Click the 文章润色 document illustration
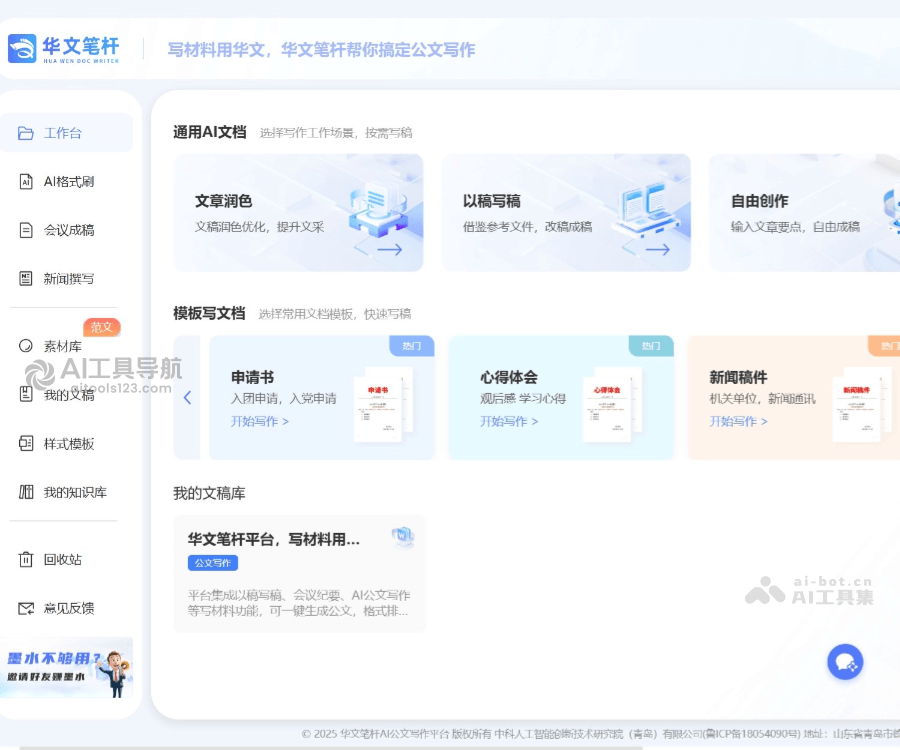The width and height of the screenshot is (900, 750). (378, 208)
